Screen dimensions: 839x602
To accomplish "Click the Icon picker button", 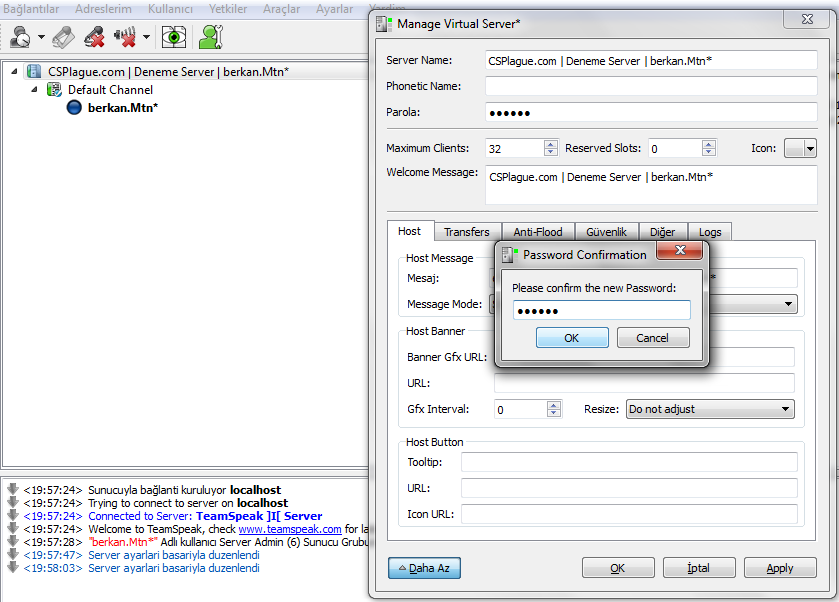I will coord(800,148).
